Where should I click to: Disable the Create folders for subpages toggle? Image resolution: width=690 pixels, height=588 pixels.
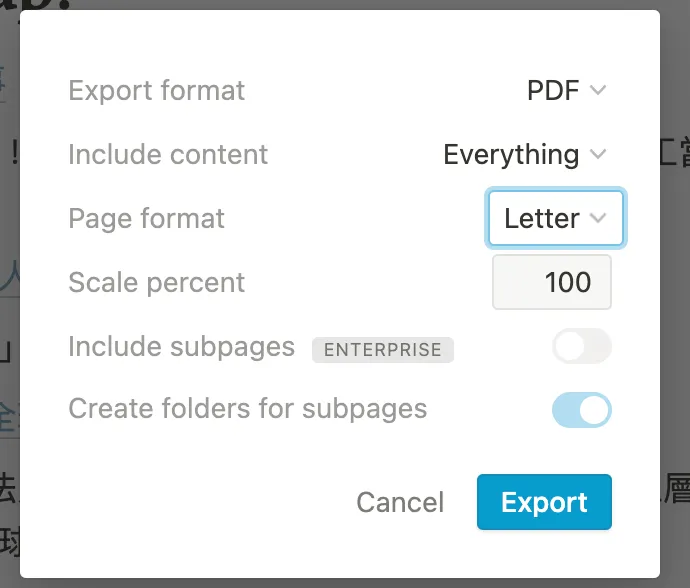pos(581,410)
